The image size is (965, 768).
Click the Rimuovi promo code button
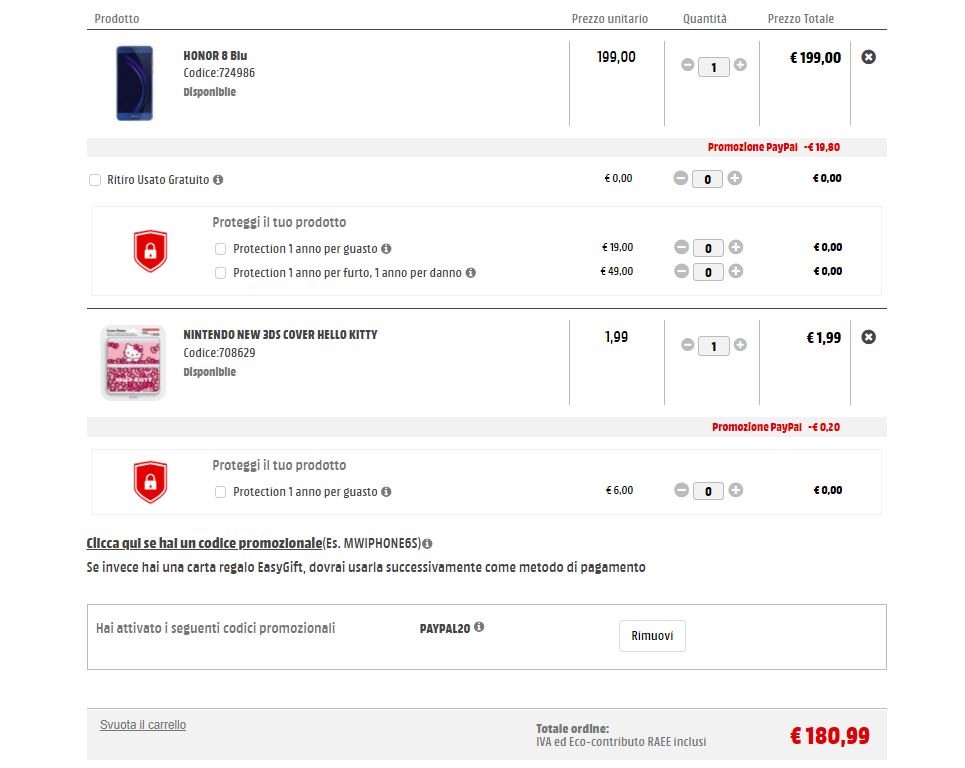point(652,636)
